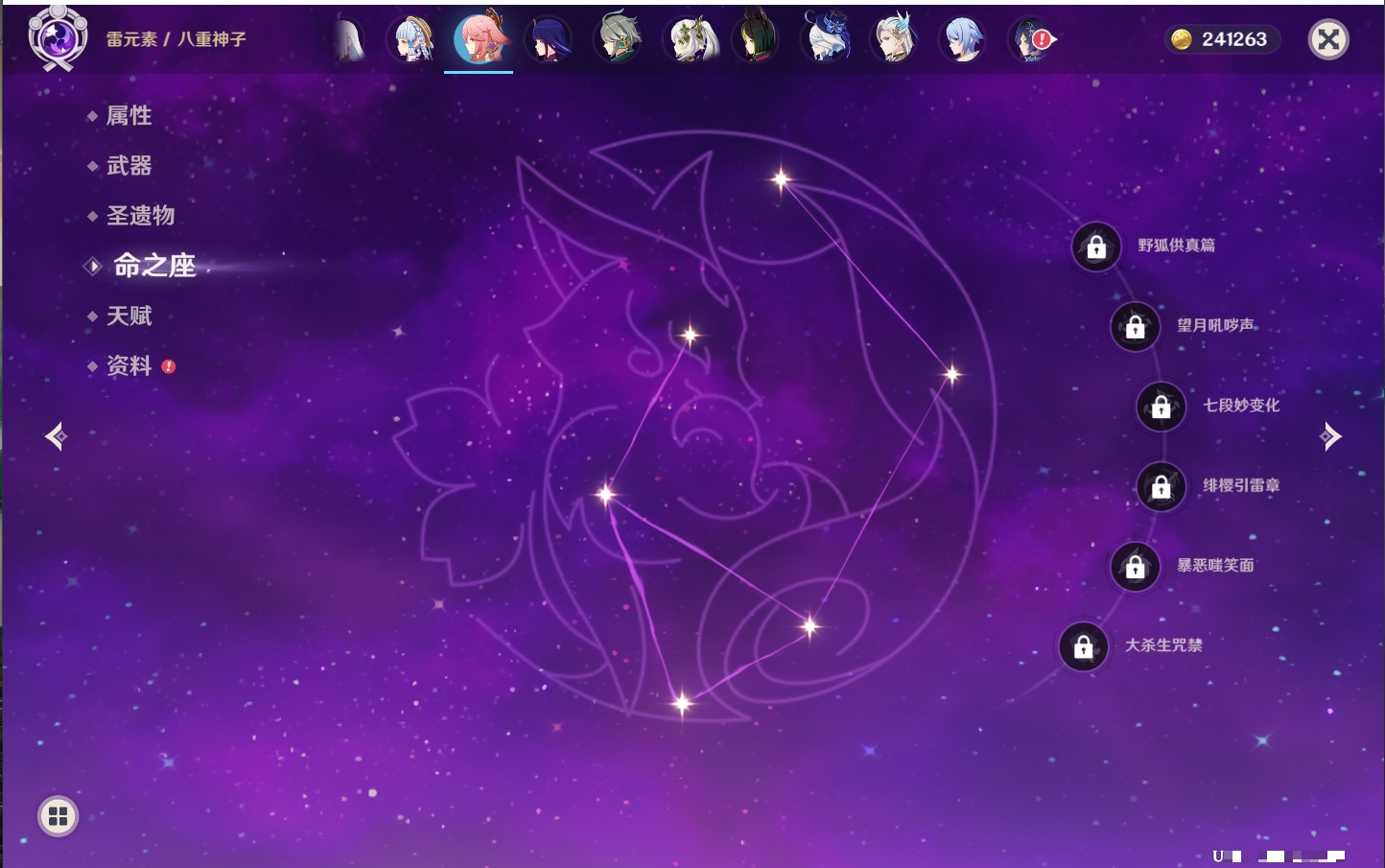Open the locked constellation 野狐供真篇
The height and width of the screenshot is (868, 1385).
[x=1096, y=247]
